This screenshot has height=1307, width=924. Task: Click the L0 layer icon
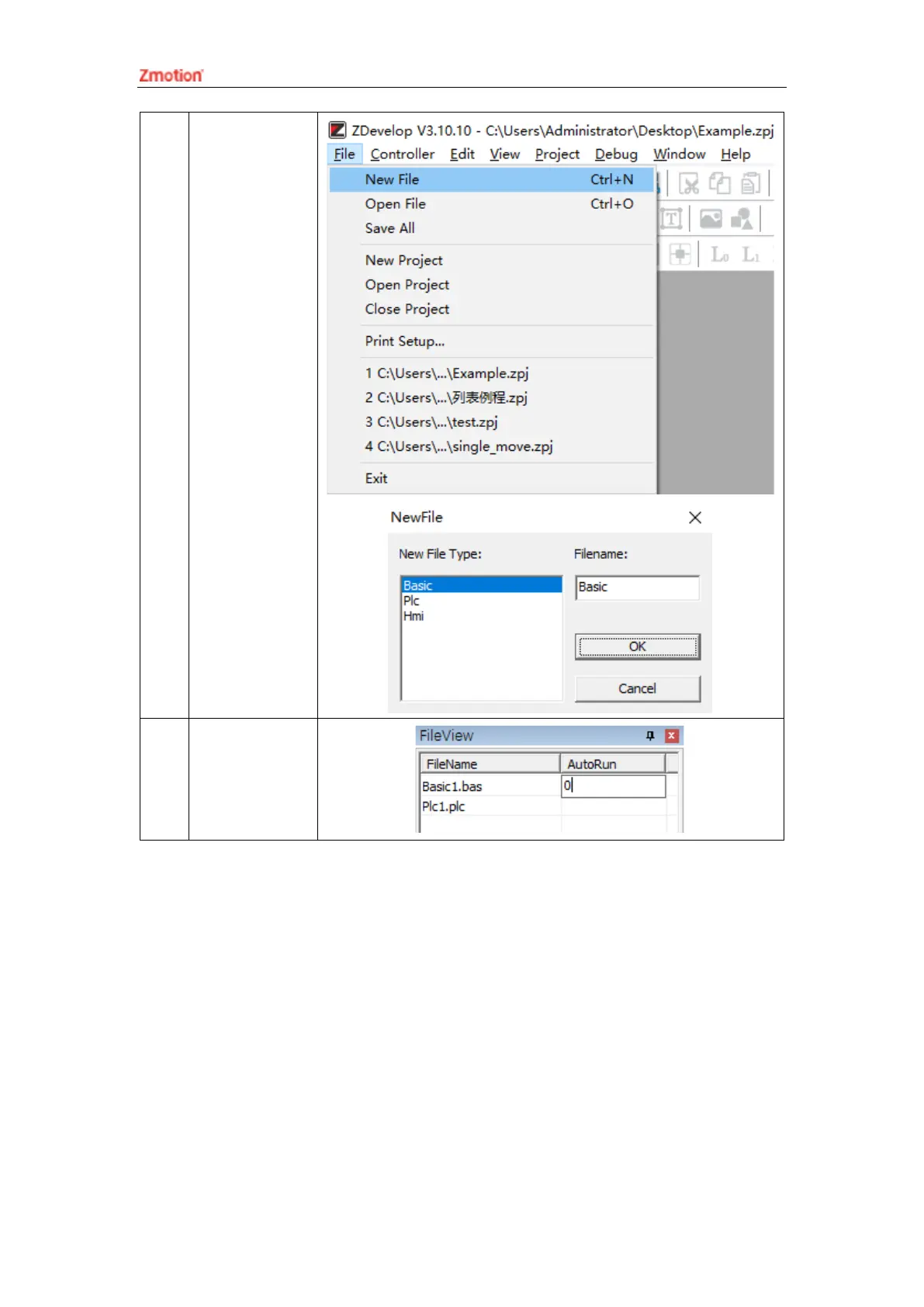click(720, 255)
